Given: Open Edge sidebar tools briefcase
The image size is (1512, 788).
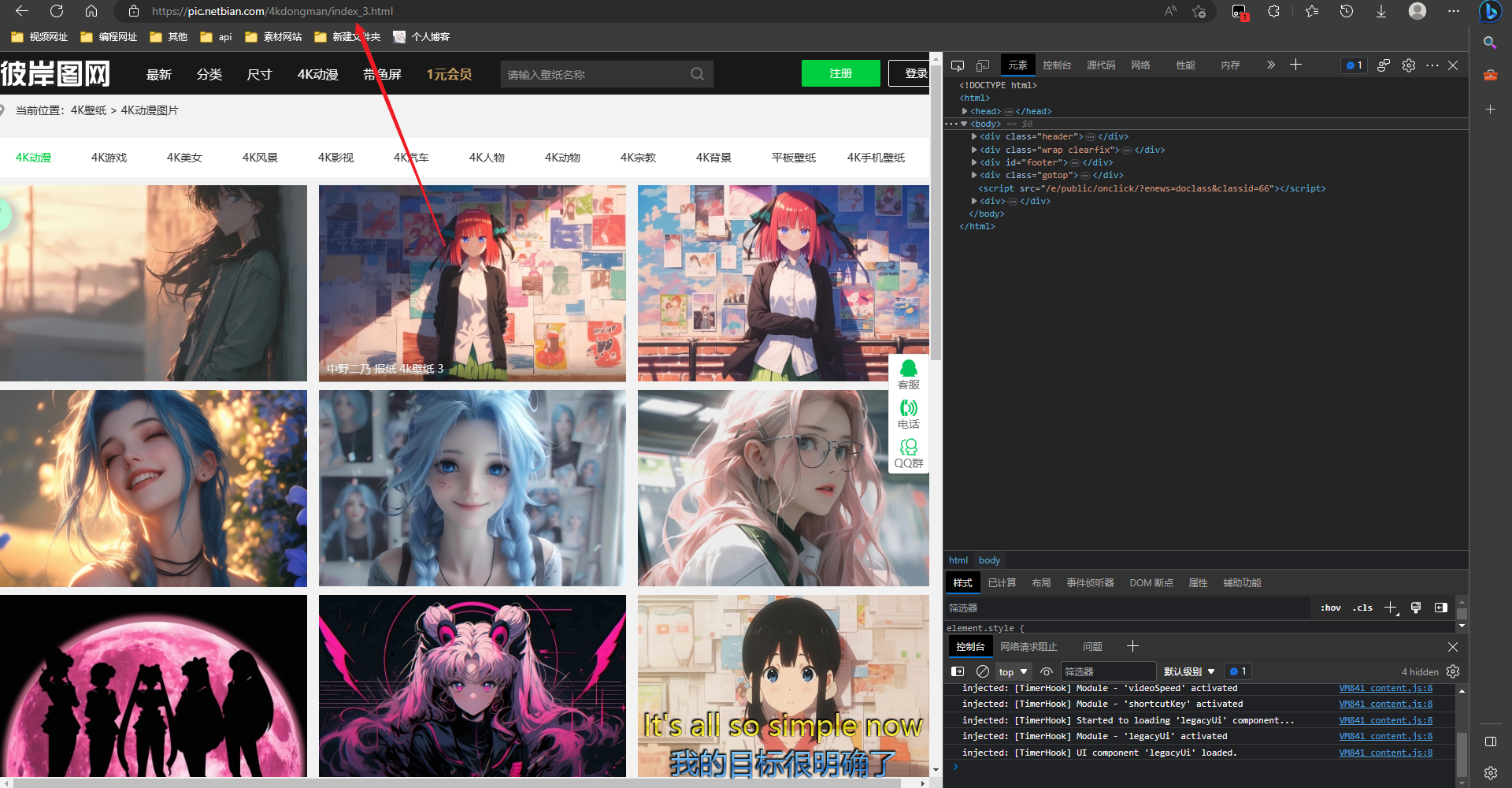Looking at the screenshot, I should (1490, 75).
